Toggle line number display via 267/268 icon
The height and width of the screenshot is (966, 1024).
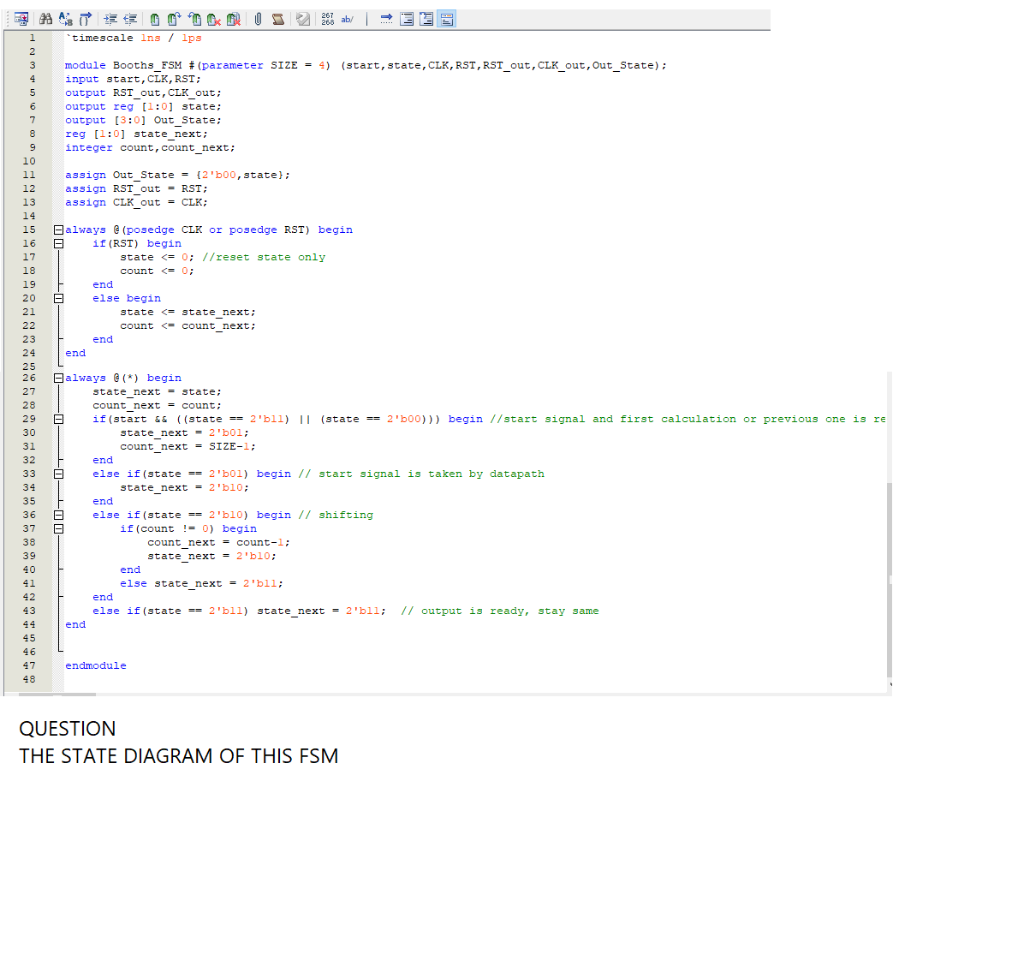coord(325,18)
